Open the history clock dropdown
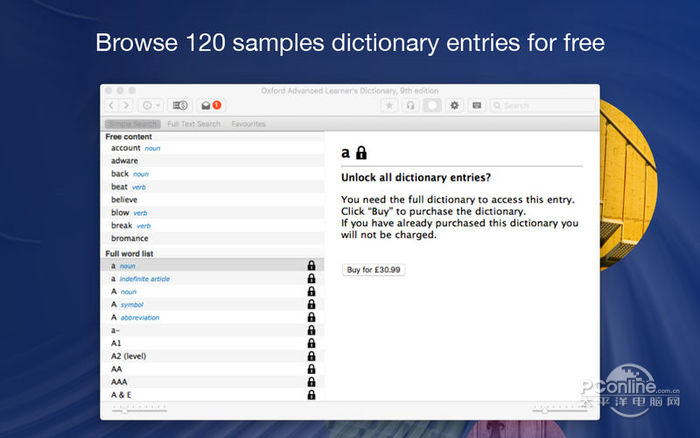This screenshot has height=438, width=700. click(150, 105)
